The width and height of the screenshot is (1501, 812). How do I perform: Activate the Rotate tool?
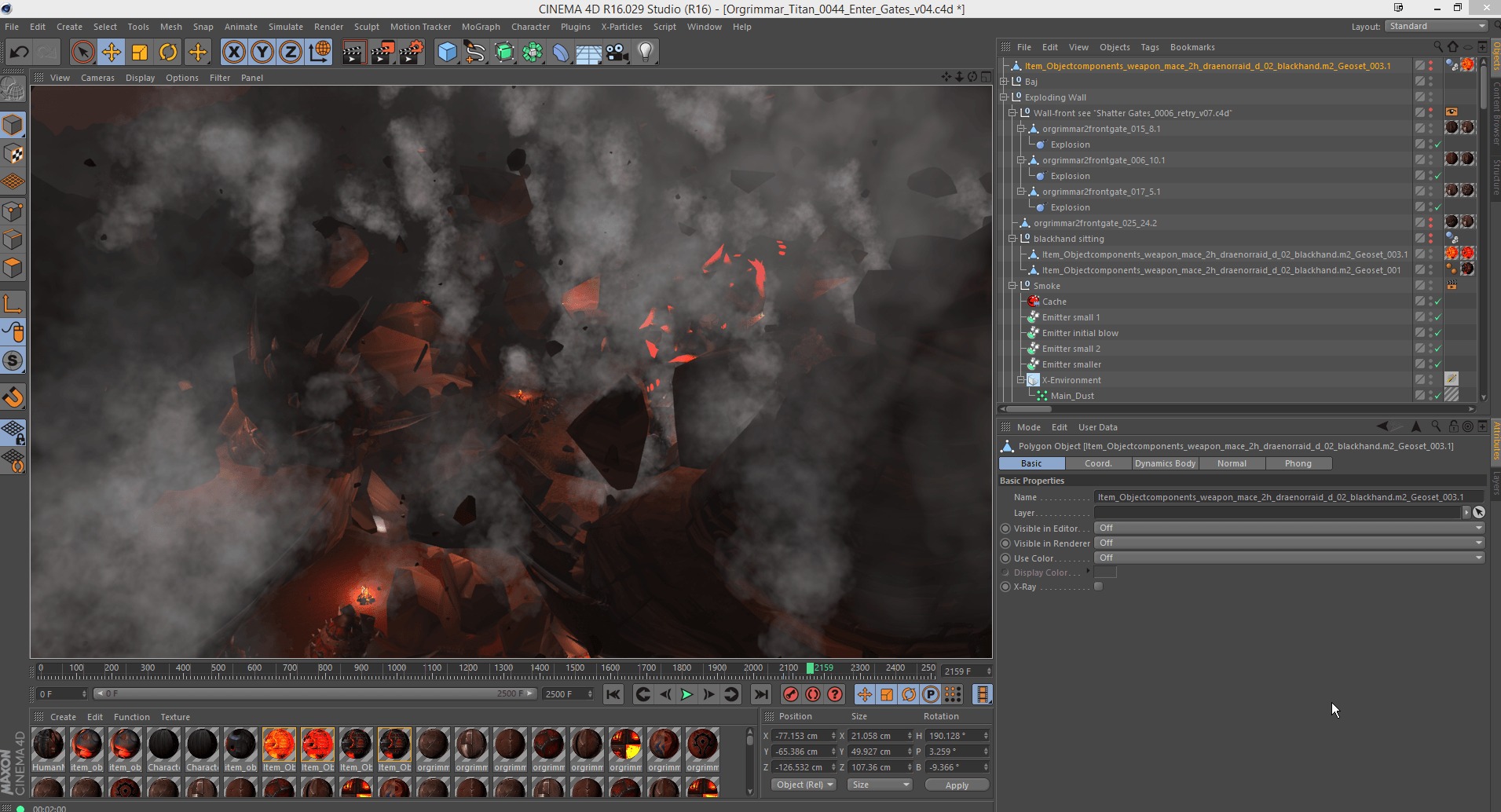pyautogui.click(x=168, y=53)
